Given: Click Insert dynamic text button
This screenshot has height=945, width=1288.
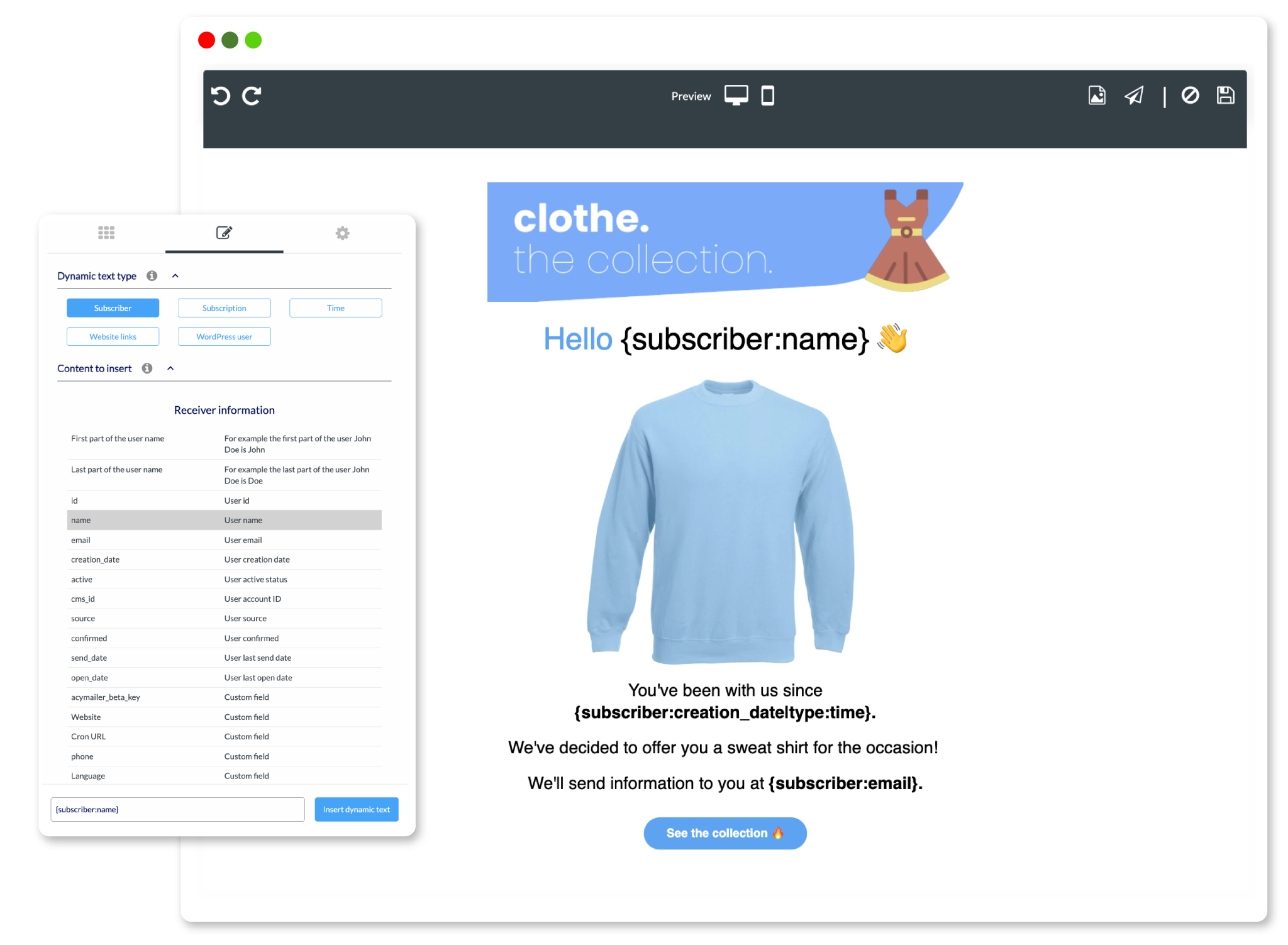Looking at the screenshot, I should [357, 809].
